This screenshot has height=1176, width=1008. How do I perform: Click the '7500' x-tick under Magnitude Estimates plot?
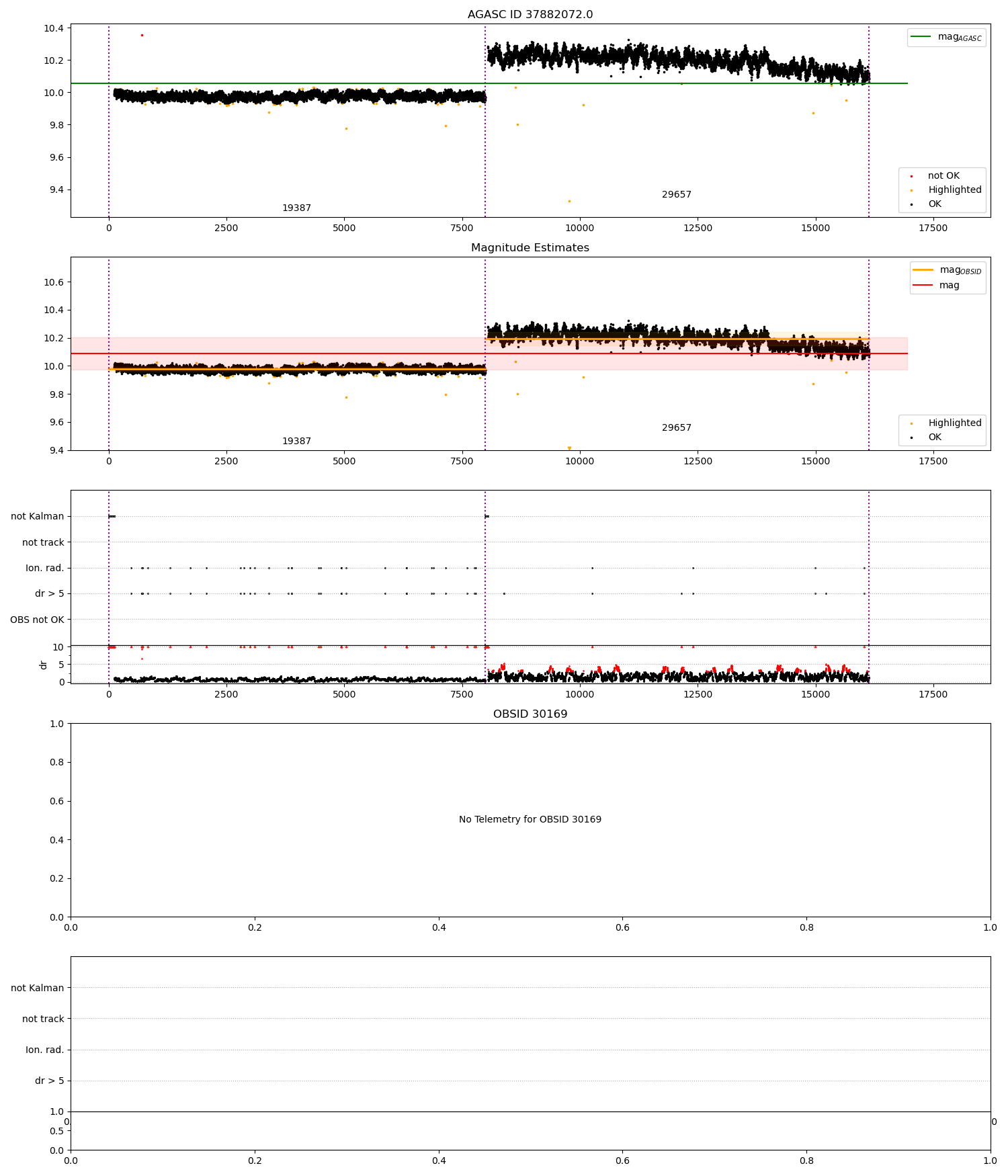tap(462, 461)
